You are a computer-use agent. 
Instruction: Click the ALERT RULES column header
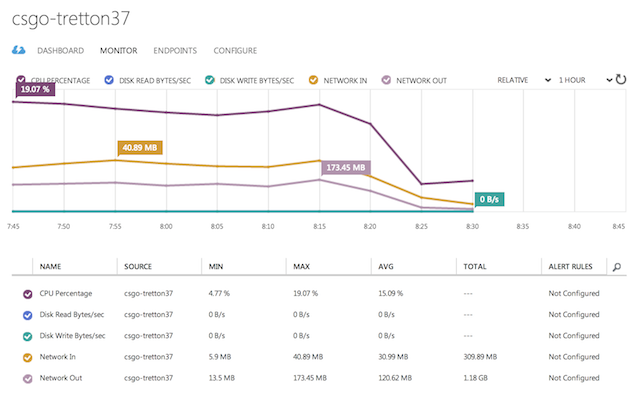570,266
